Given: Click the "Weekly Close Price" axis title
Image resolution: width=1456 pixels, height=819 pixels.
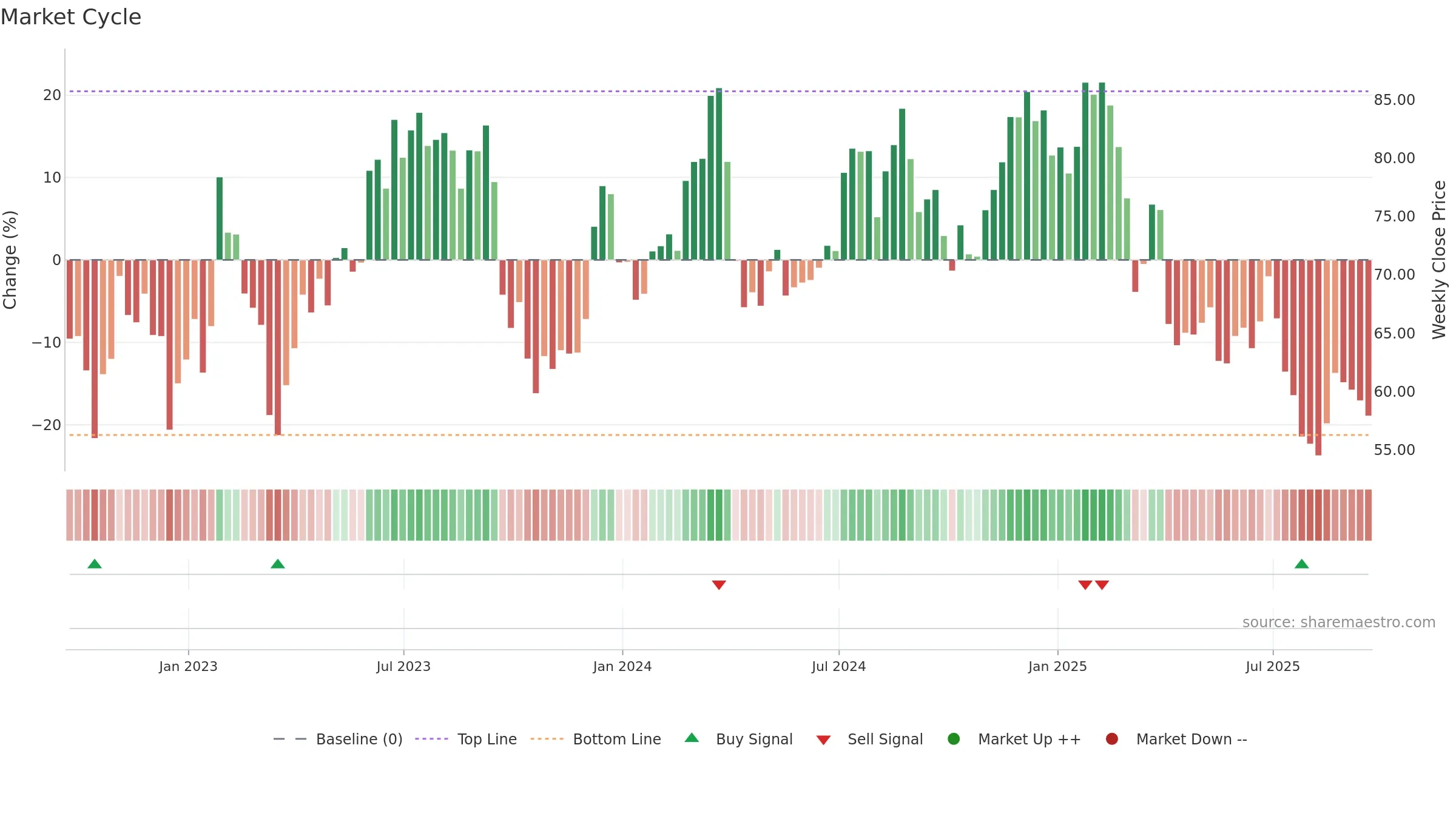Looking at the screenshot, I should pos(1439,260).
